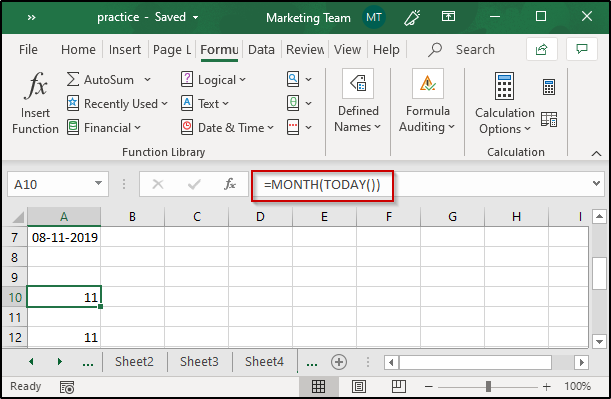Zoom out with minus button
The width and height of the screenshot is (611, 399).
(429, 387)
